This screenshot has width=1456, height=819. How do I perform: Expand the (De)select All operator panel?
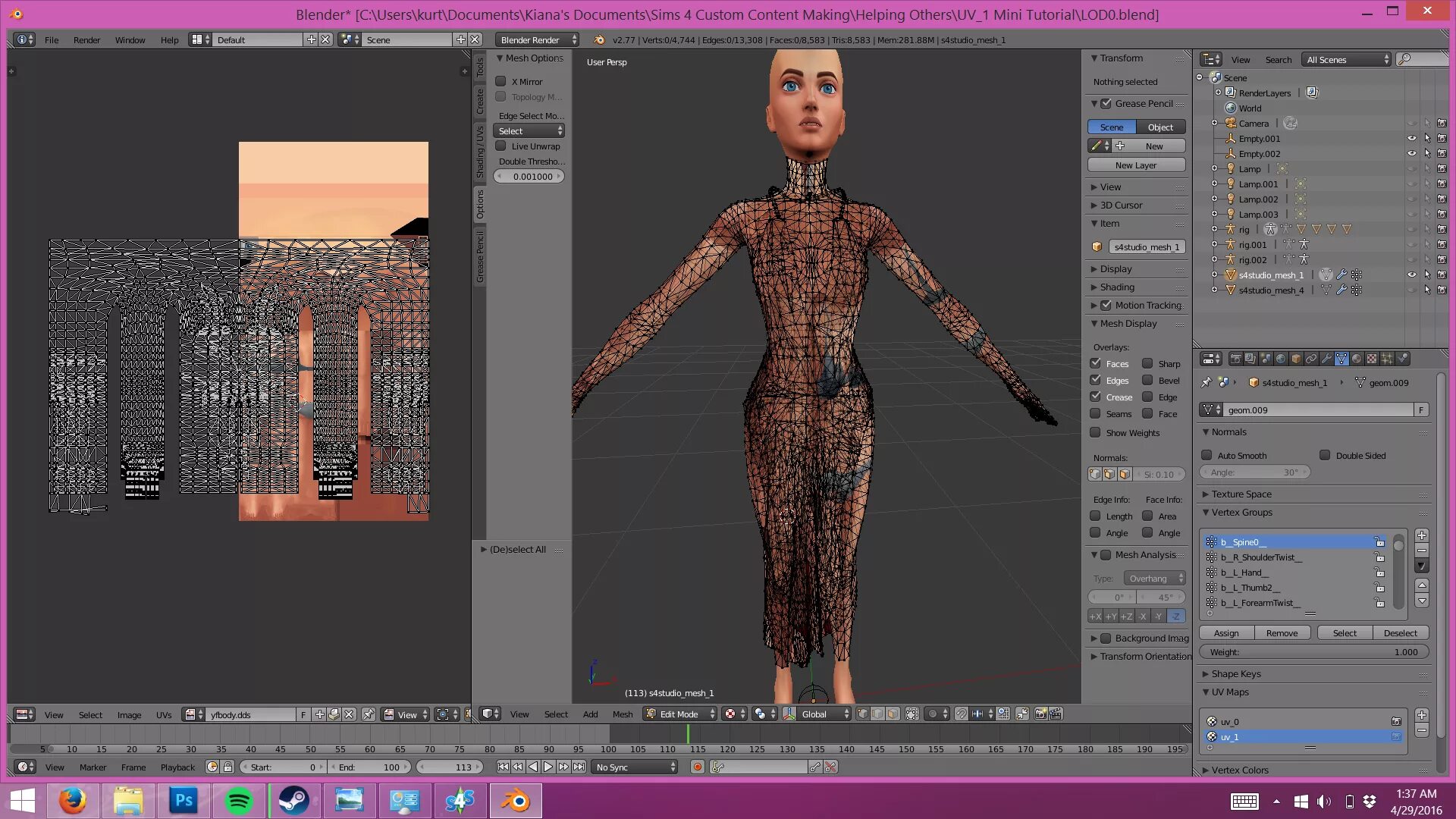[x=517, y=549]
